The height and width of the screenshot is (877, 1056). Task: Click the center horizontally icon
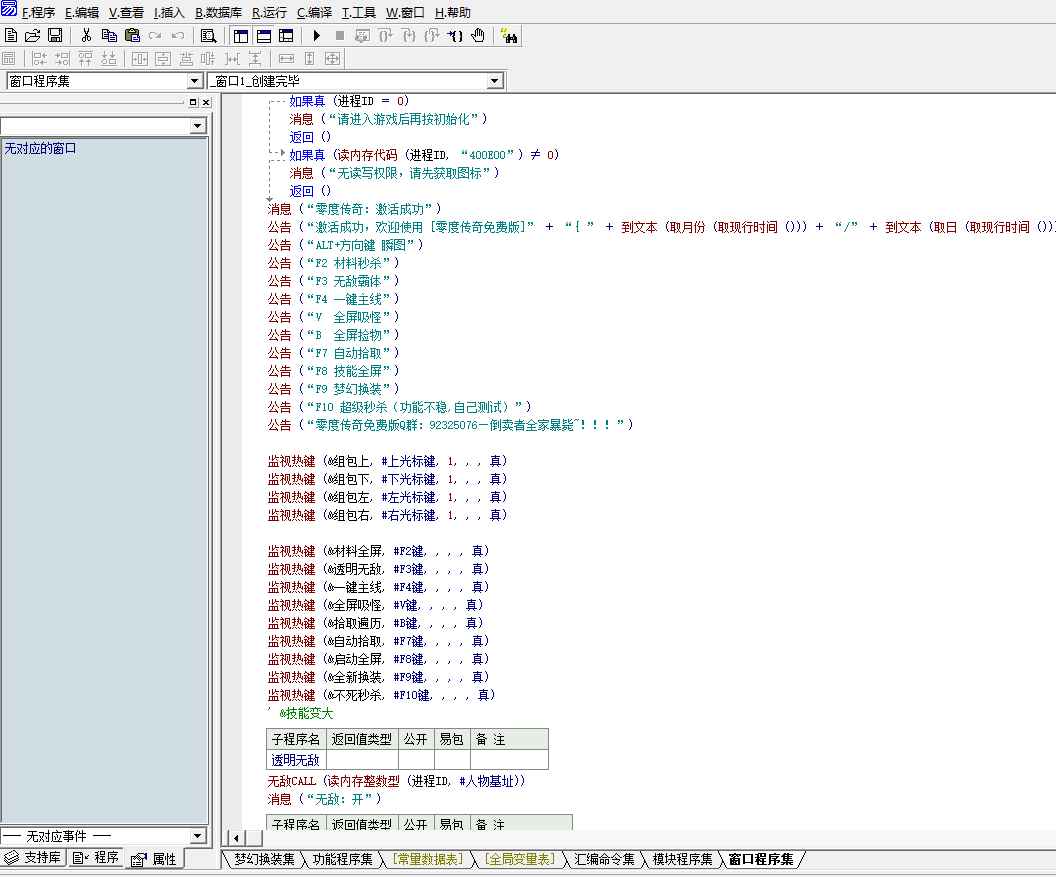click(140, 59)
